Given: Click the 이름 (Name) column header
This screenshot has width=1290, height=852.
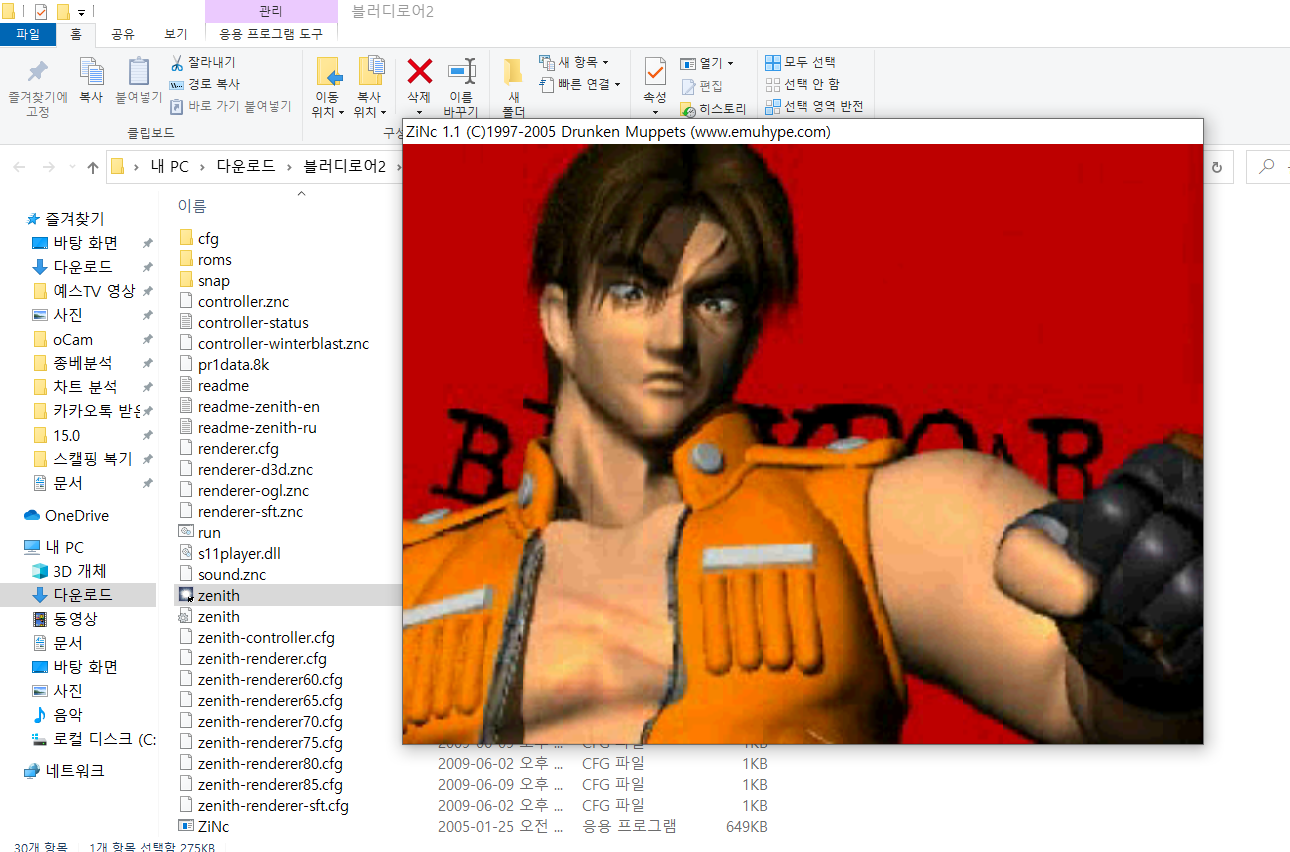Looking at the screenshot, I should [192, 206].
